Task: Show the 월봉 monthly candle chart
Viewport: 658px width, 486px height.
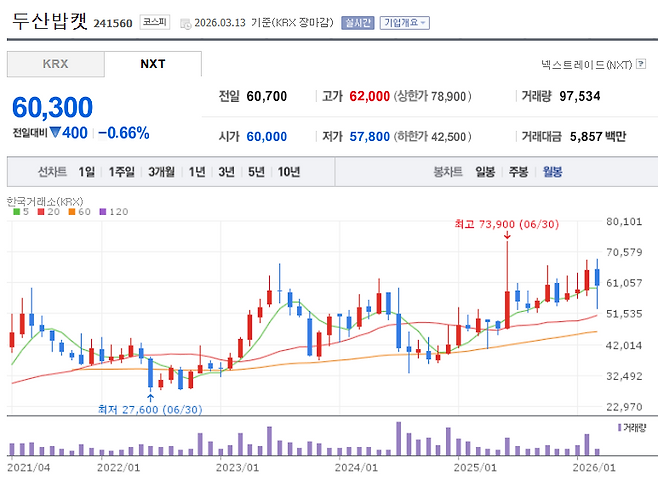Action: pos(552,172)
